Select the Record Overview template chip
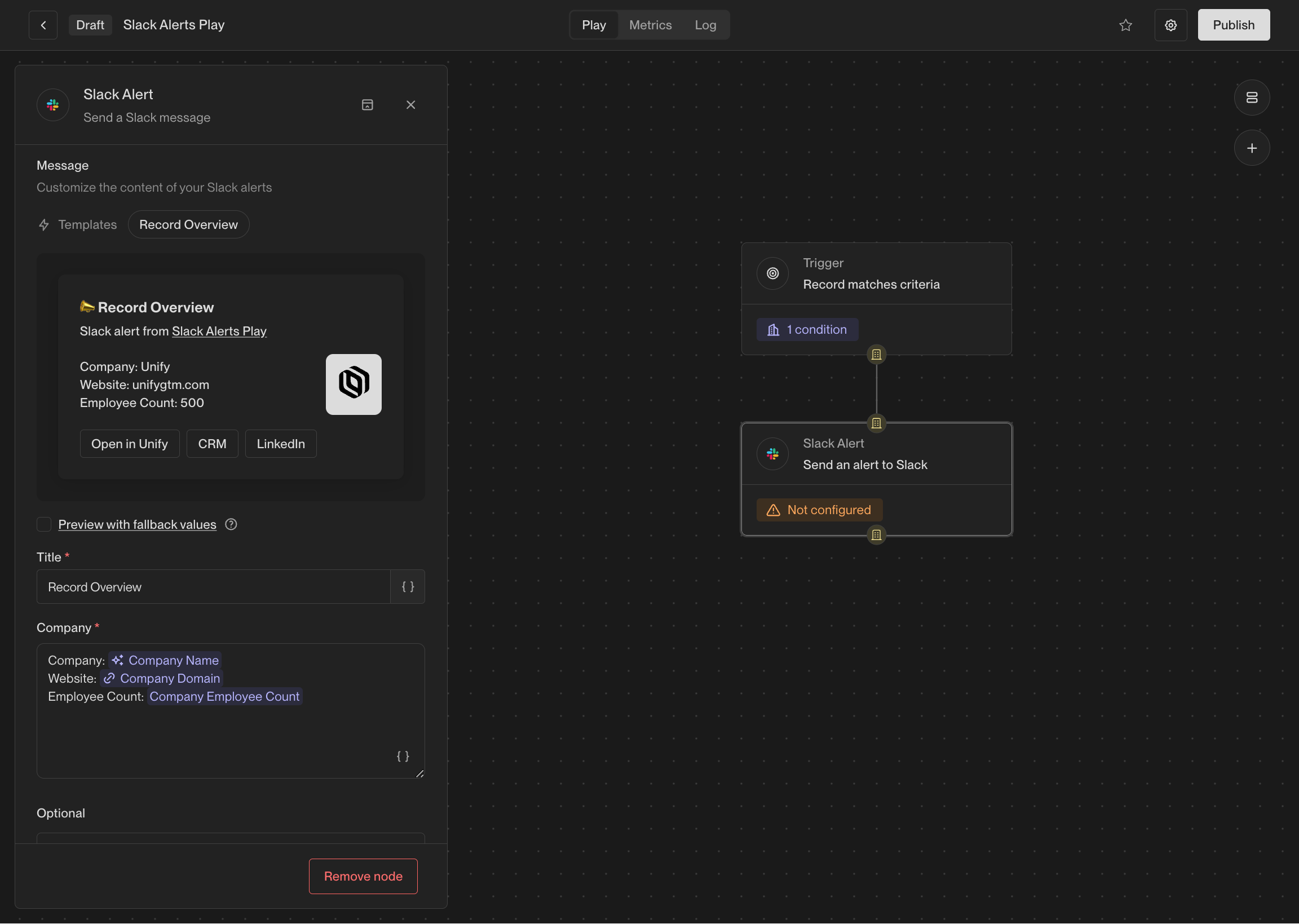 click(x=188, y=225)
